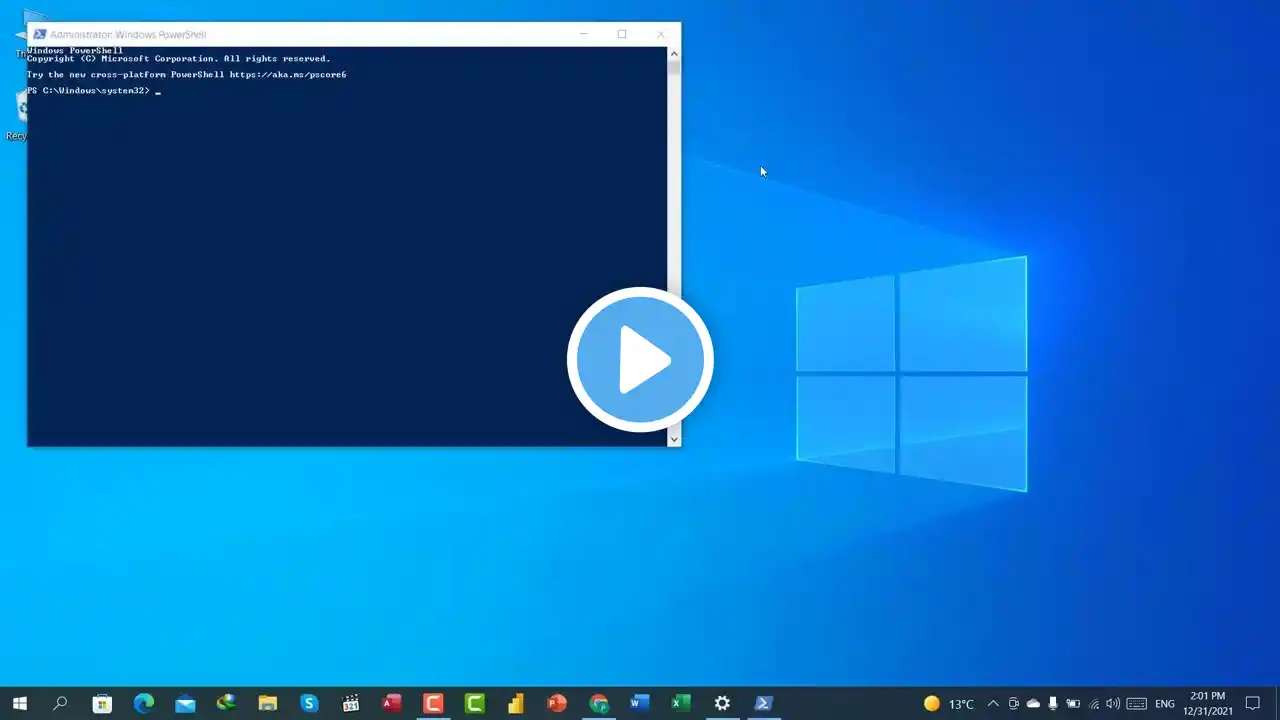Click the PowerShell scrollbar down arrow
Viewport: 1280px width, 720px height.
pyautogui.click(x=674, y=438)
